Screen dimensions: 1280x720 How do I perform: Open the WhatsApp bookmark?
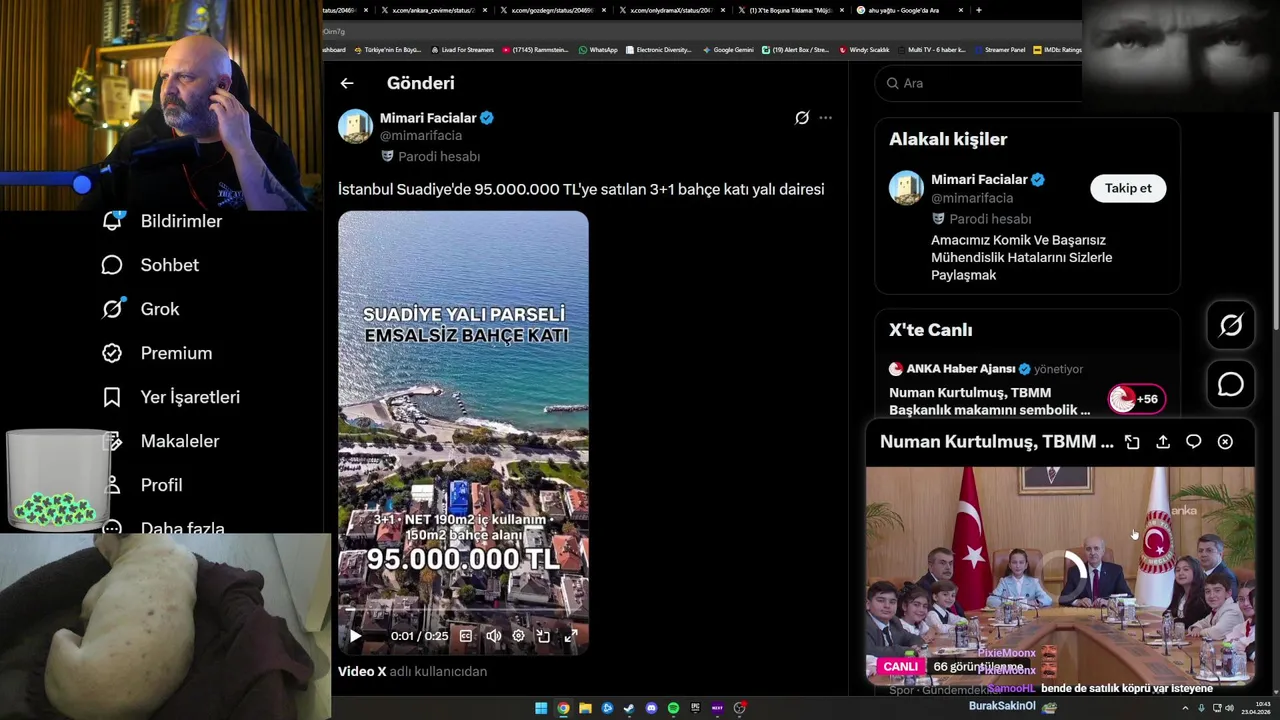point(598,50)
